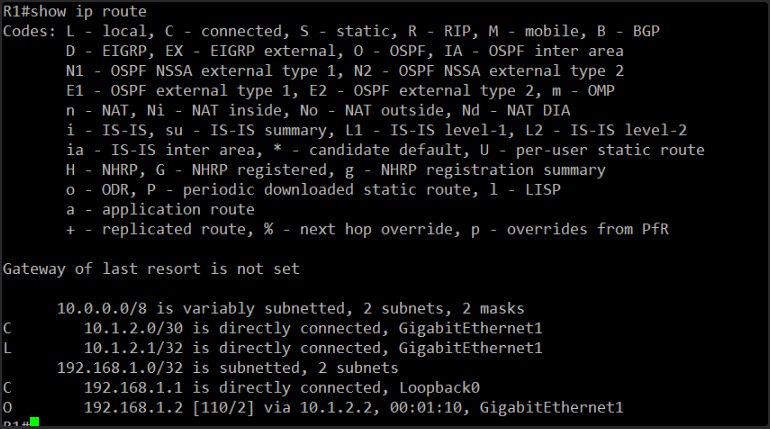
Task: Click the 'E1 - OSPF external type 1' line
Action: point(340,91)
